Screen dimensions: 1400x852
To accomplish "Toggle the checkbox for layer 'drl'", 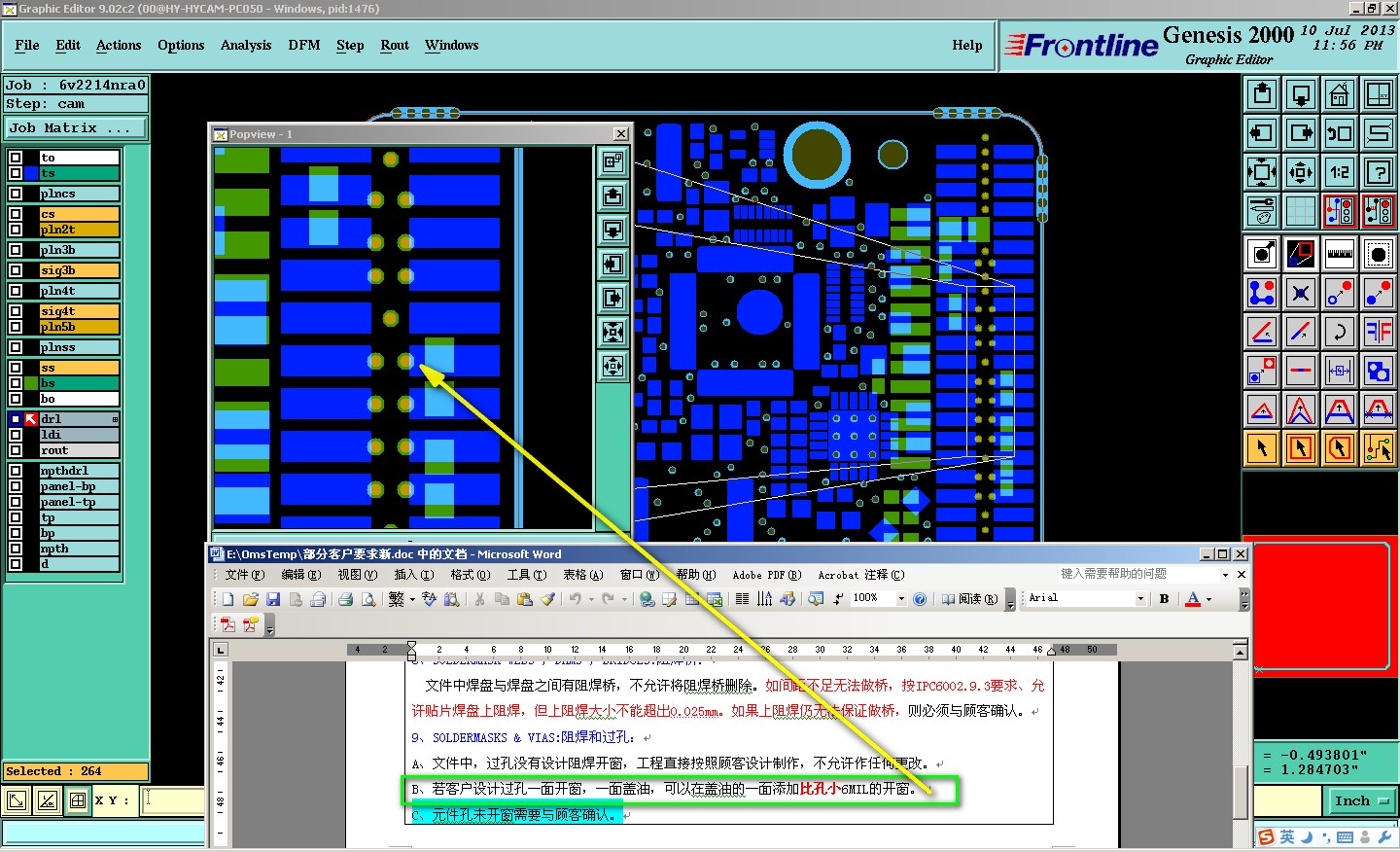I will 16,419.
